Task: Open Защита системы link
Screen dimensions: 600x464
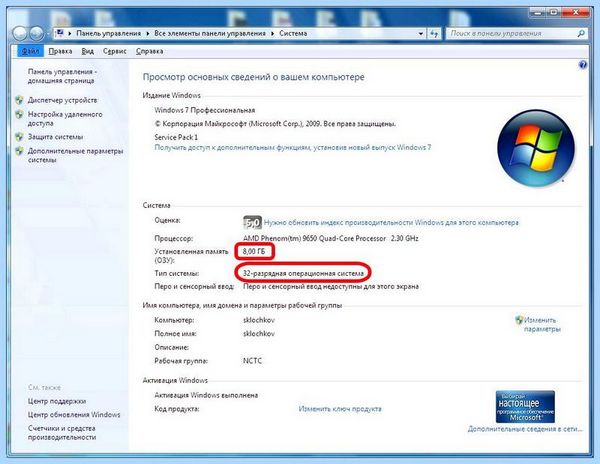Action: 55,137
